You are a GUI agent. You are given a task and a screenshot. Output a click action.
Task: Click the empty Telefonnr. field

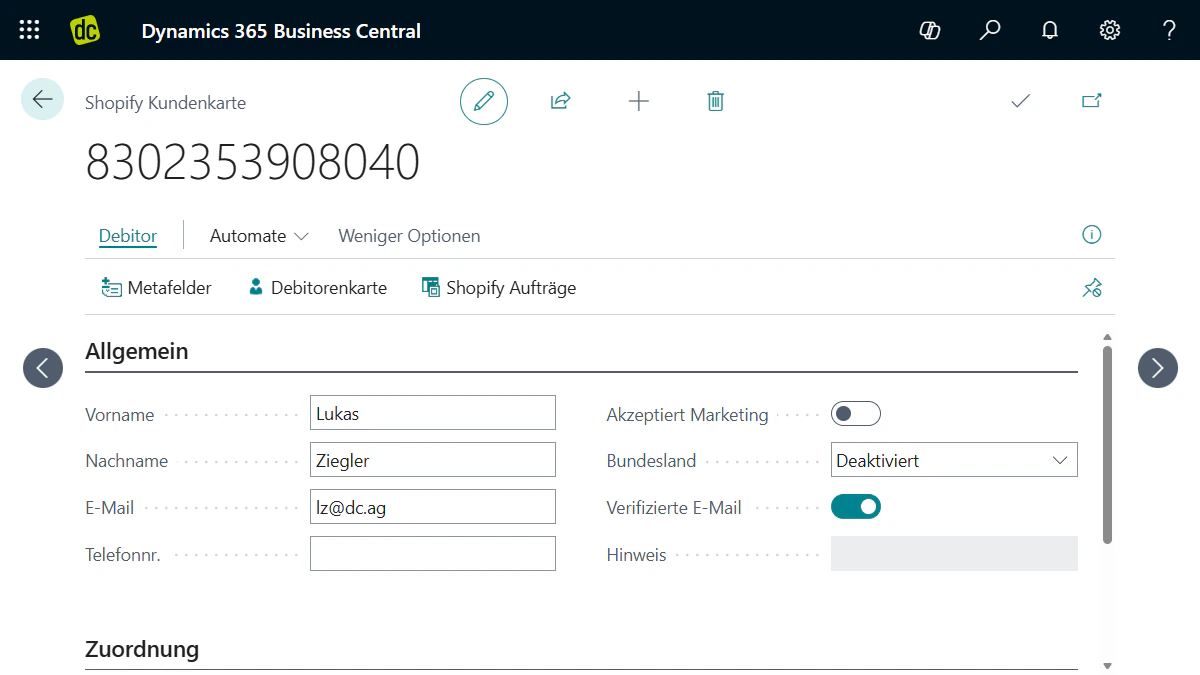coord(432,554)
